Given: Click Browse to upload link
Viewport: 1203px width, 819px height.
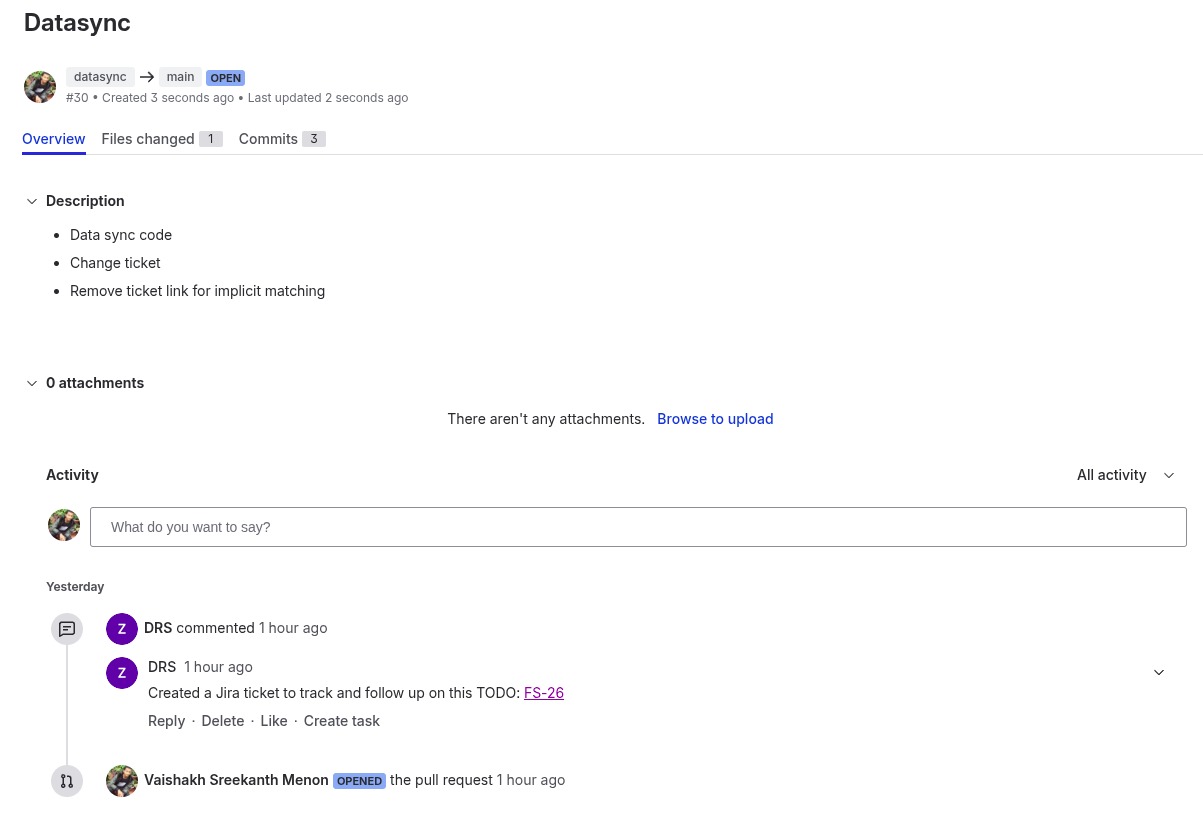Looking at the screenshot, I should click(715, 419).
